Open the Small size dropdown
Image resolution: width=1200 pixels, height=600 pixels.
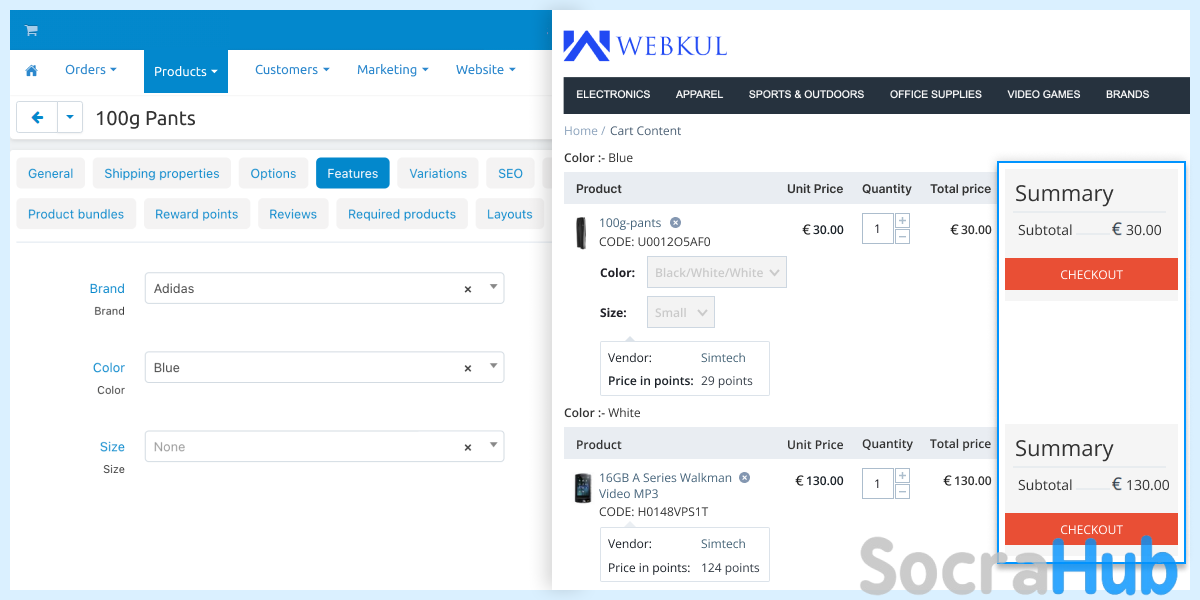click(681, 312)
